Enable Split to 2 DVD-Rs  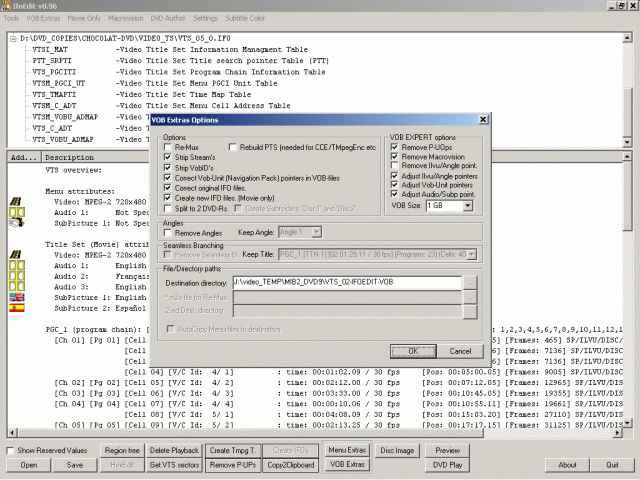(167, 208)
